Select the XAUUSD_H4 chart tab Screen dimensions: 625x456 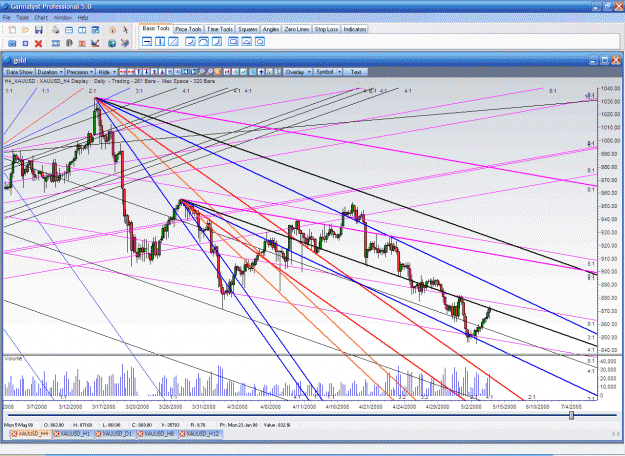(30, 433)
